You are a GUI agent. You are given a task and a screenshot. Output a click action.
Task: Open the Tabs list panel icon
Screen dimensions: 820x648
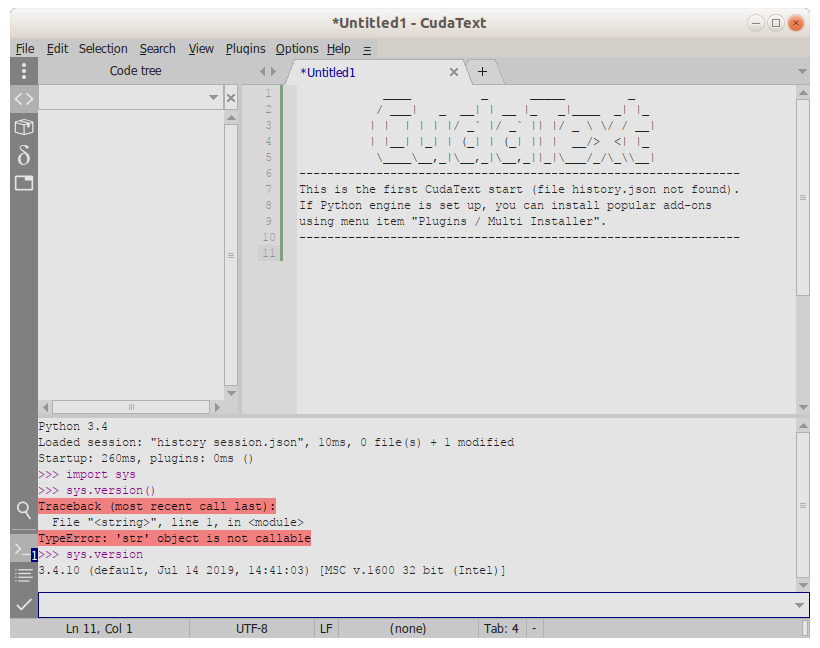(x=24, y=183)
